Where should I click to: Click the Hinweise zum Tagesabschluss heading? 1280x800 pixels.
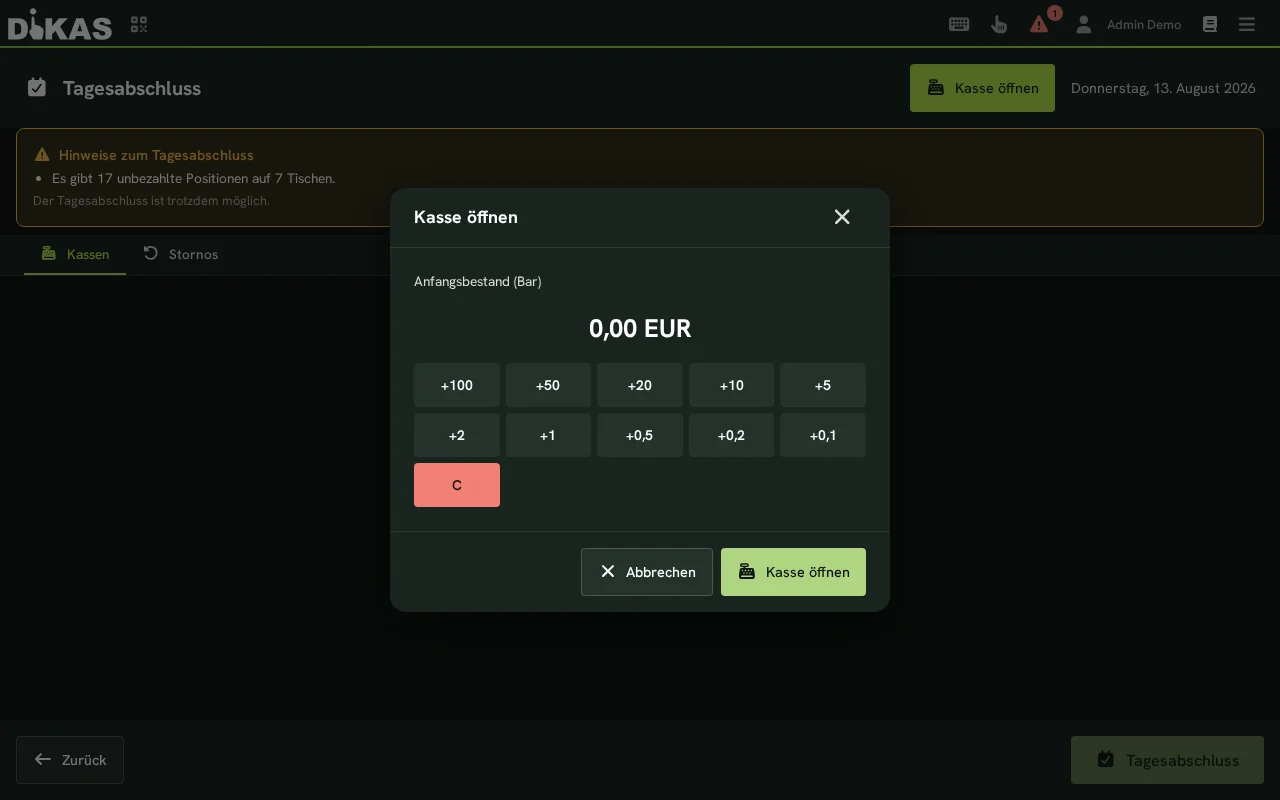pyautogui.click(x=156, y=155)
